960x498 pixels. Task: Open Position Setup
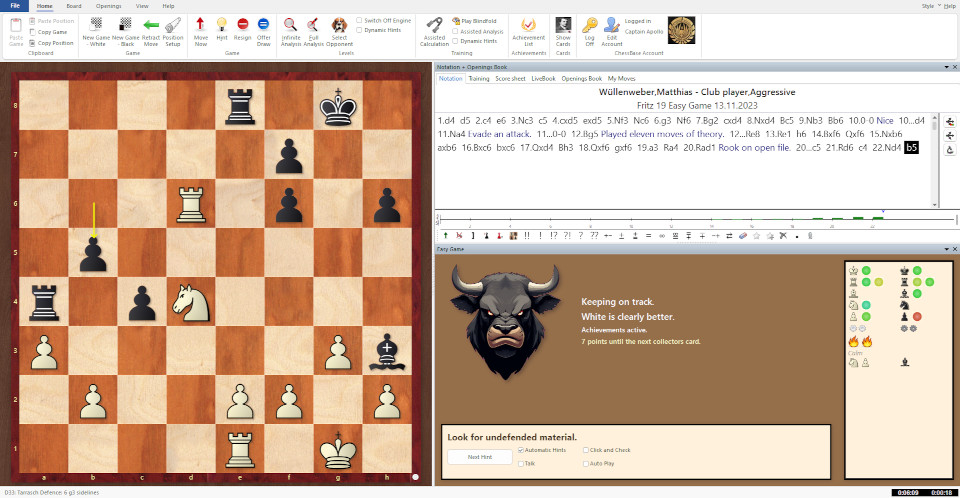[173, 28]
